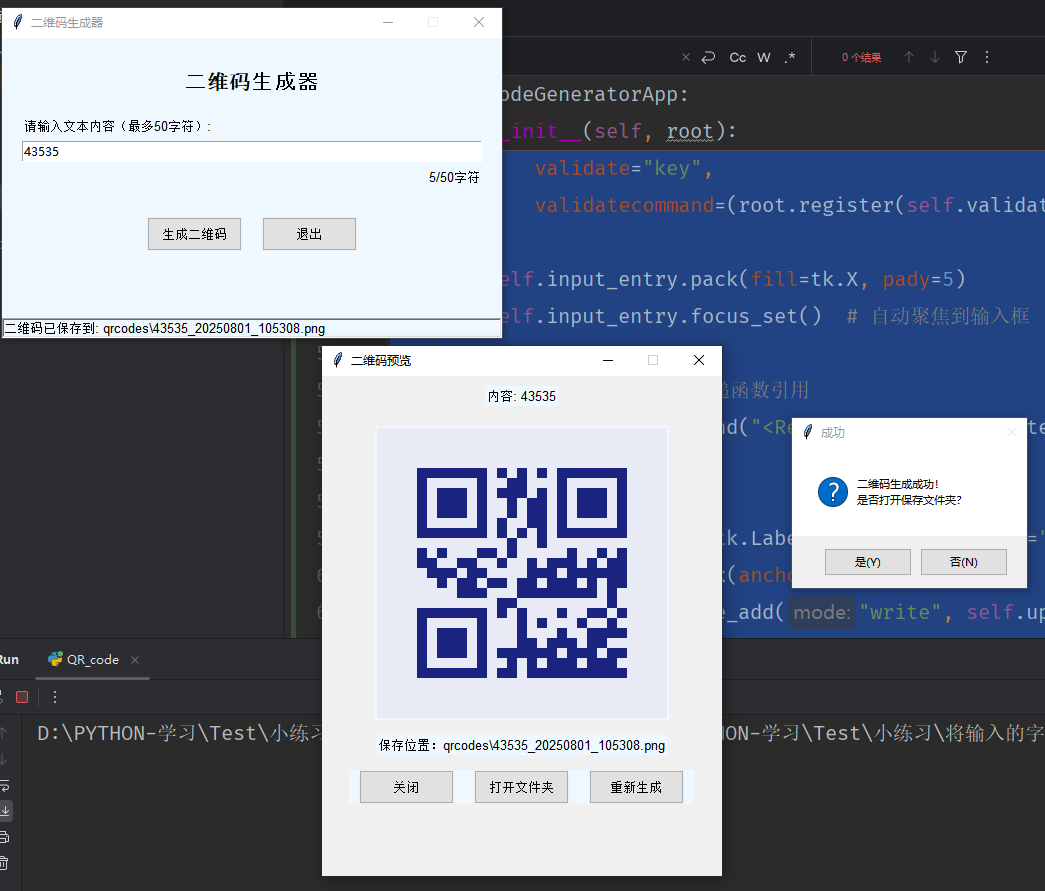Stop the running script with red square icon
The height and width of the screenshot is (891, 1045).
click(22, 697)
